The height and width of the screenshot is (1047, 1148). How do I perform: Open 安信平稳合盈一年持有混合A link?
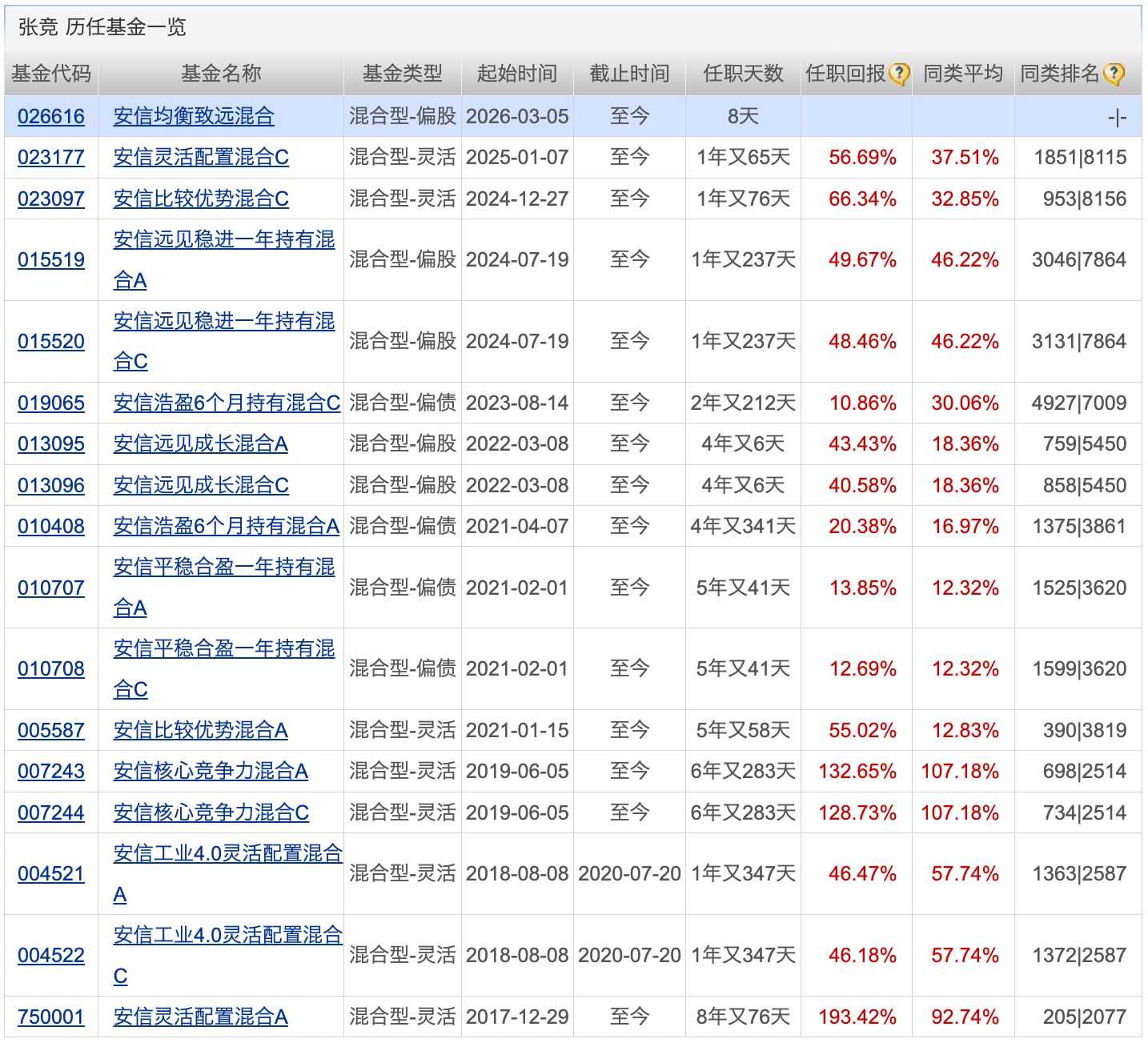pos(223,568)
